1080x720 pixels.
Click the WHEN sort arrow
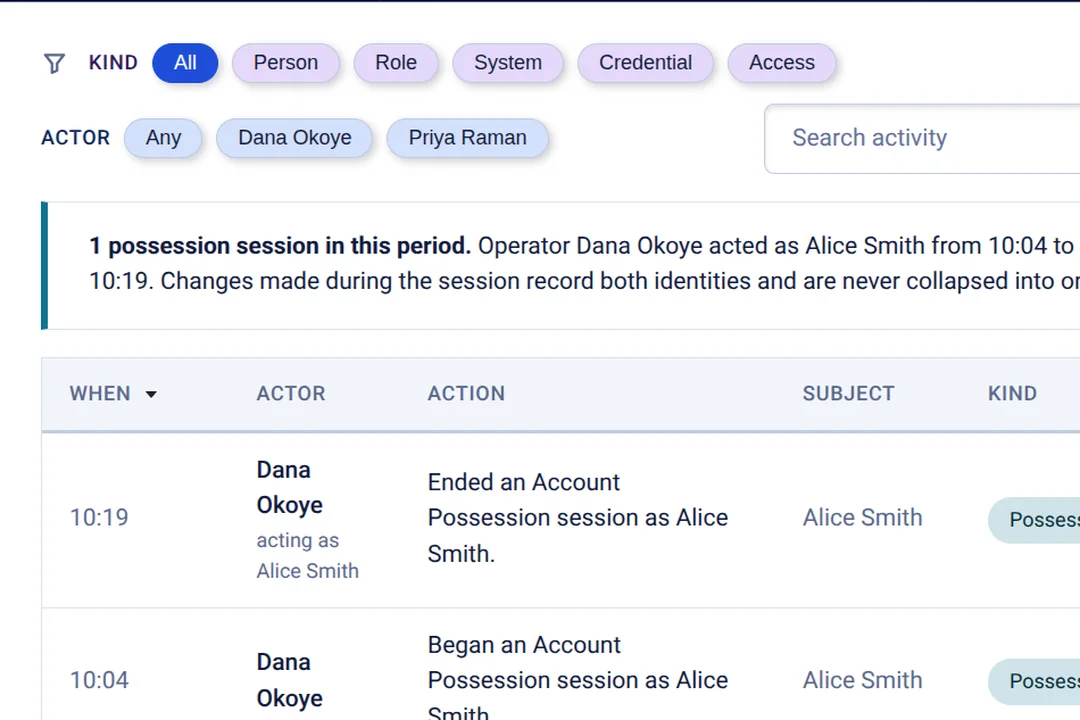tap(151, 394)
